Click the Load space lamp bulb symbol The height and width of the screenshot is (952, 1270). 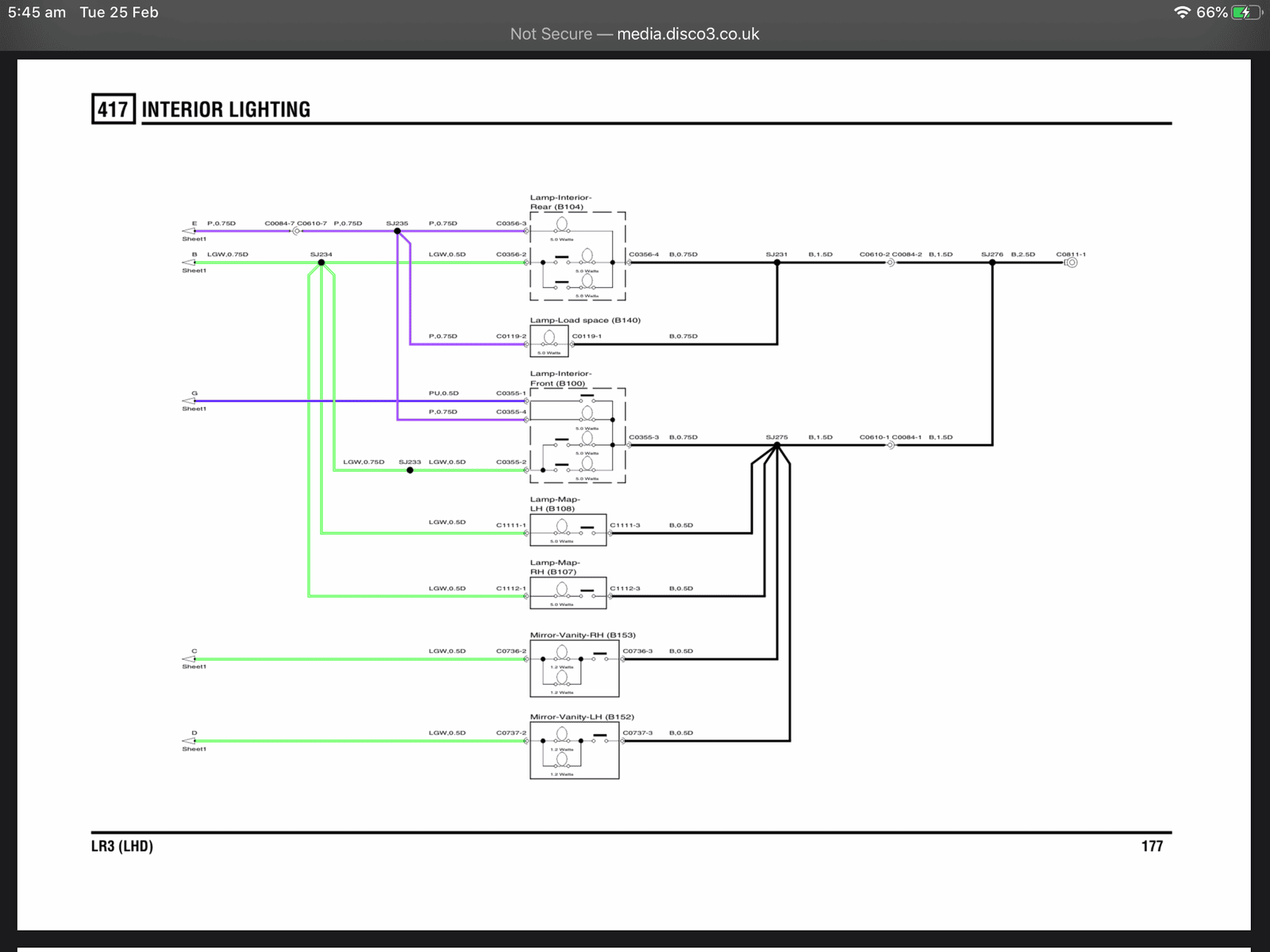point(549,338)
